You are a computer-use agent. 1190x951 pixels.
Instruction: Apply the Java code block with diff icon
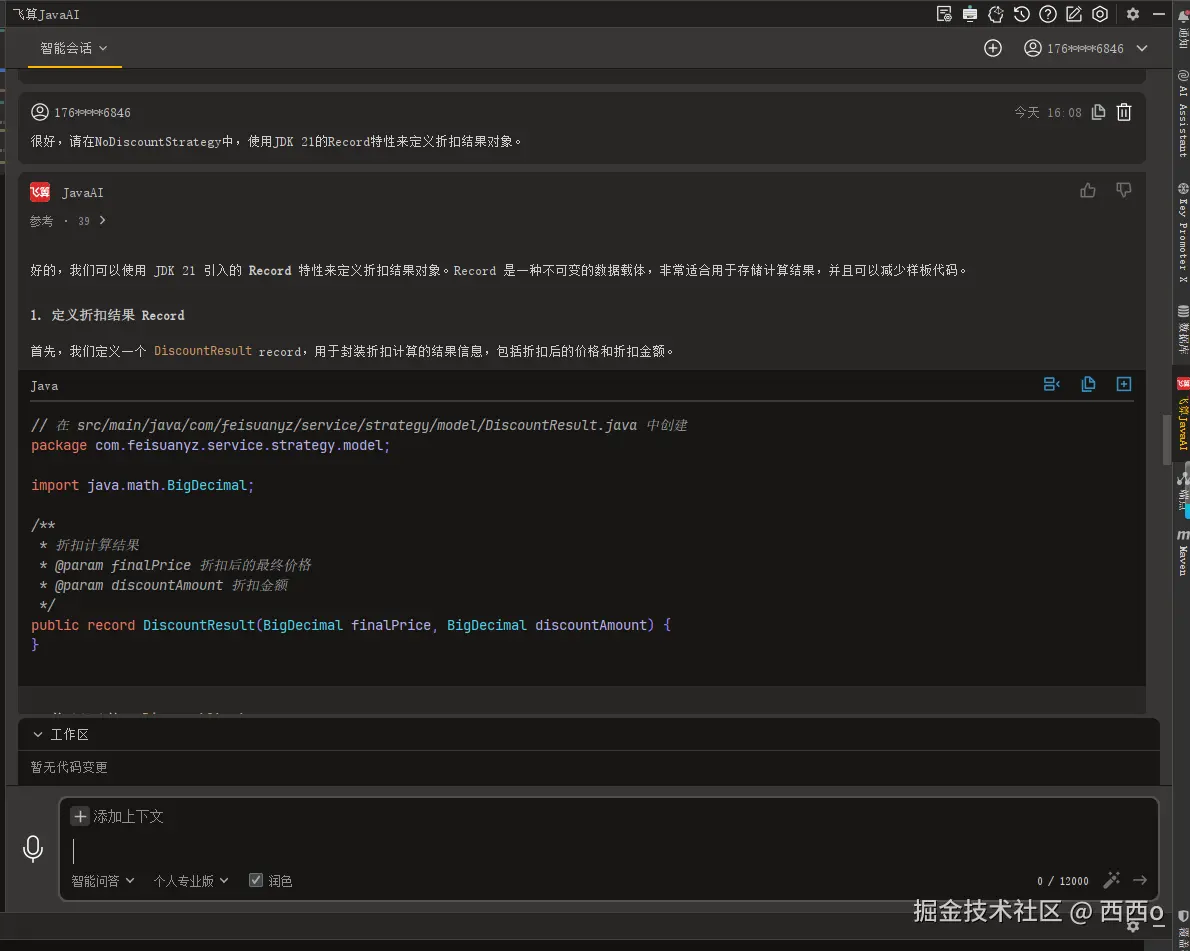coord(1051,384)
